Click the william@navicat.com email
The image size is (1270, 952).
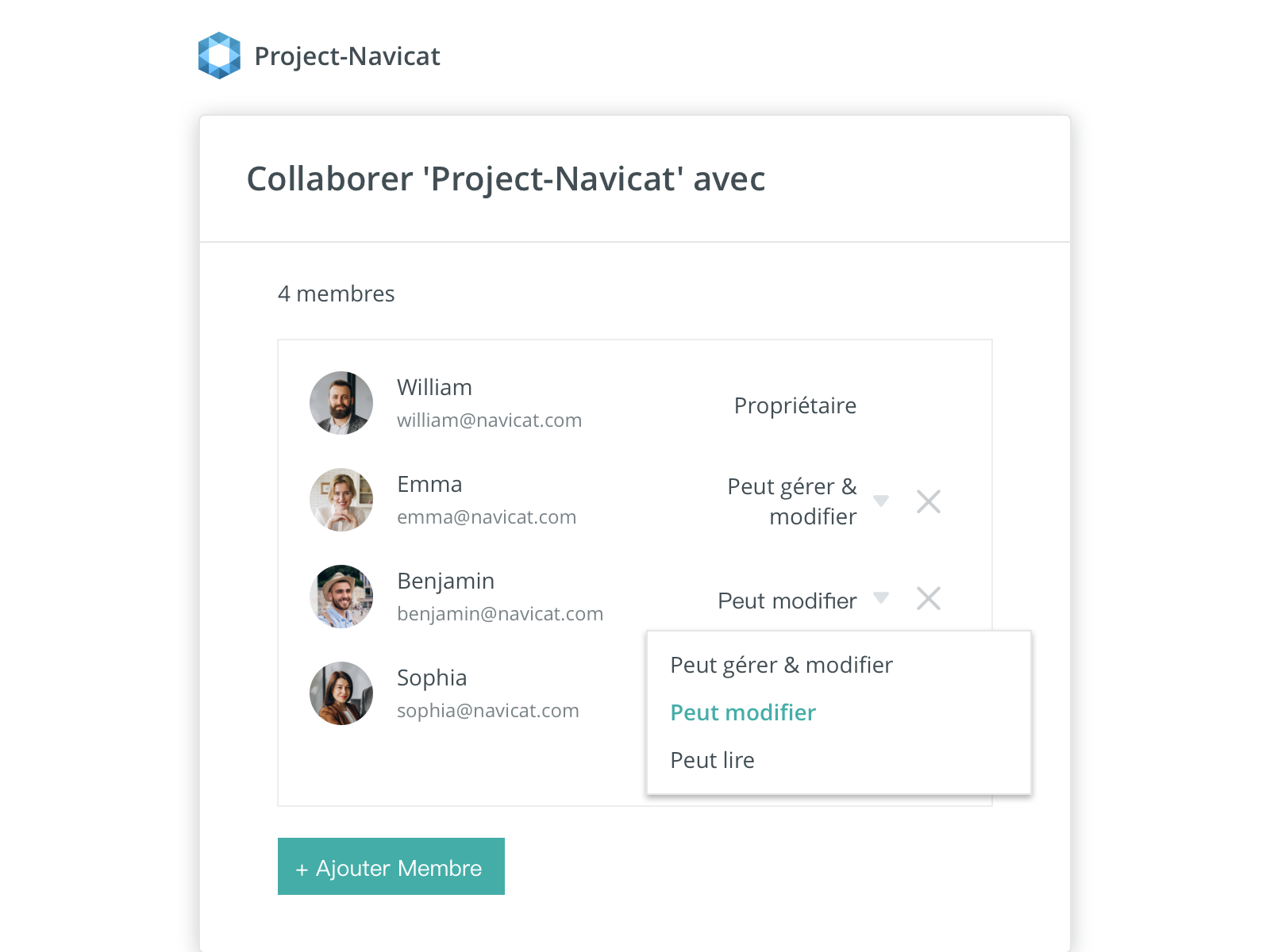(x=490, y=420)
